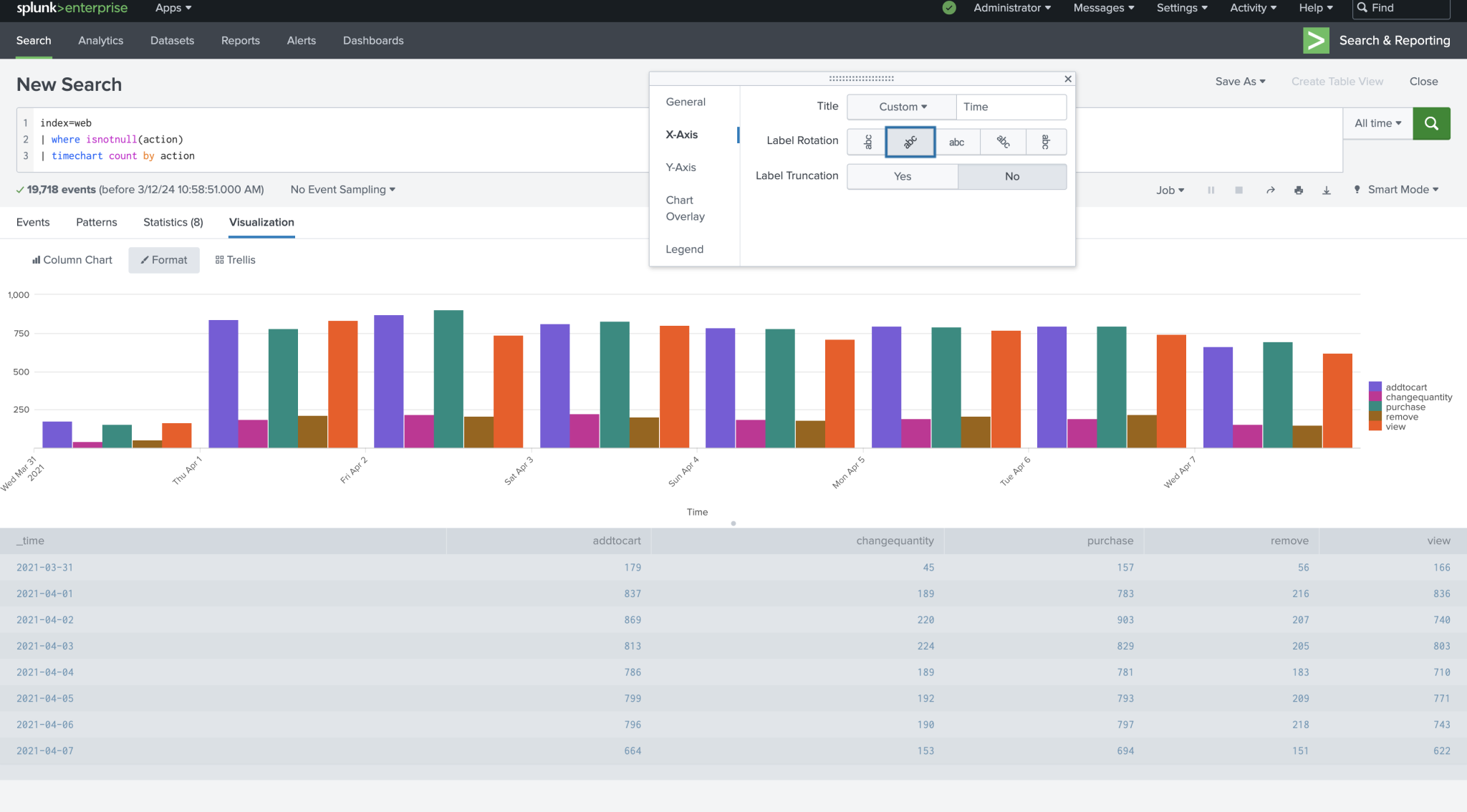
Task: Select horizontal abc label rotation
Action: pos(958,142)
